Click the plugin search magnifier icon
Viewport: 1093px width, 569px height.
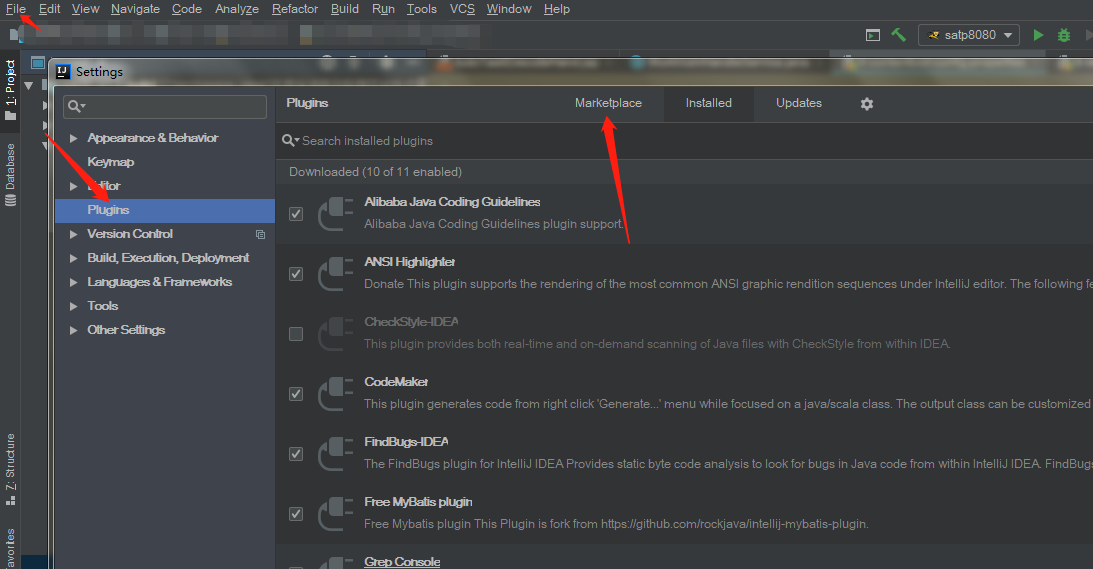click(289, 141)
